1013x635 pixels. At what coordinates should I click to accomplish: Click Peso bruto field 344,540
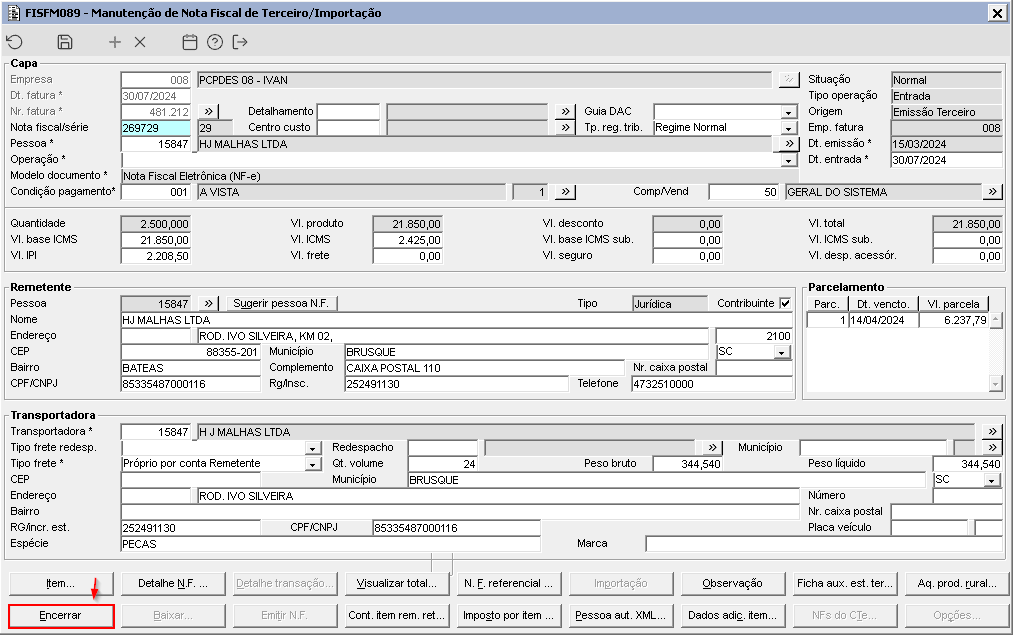pos(687,464)
